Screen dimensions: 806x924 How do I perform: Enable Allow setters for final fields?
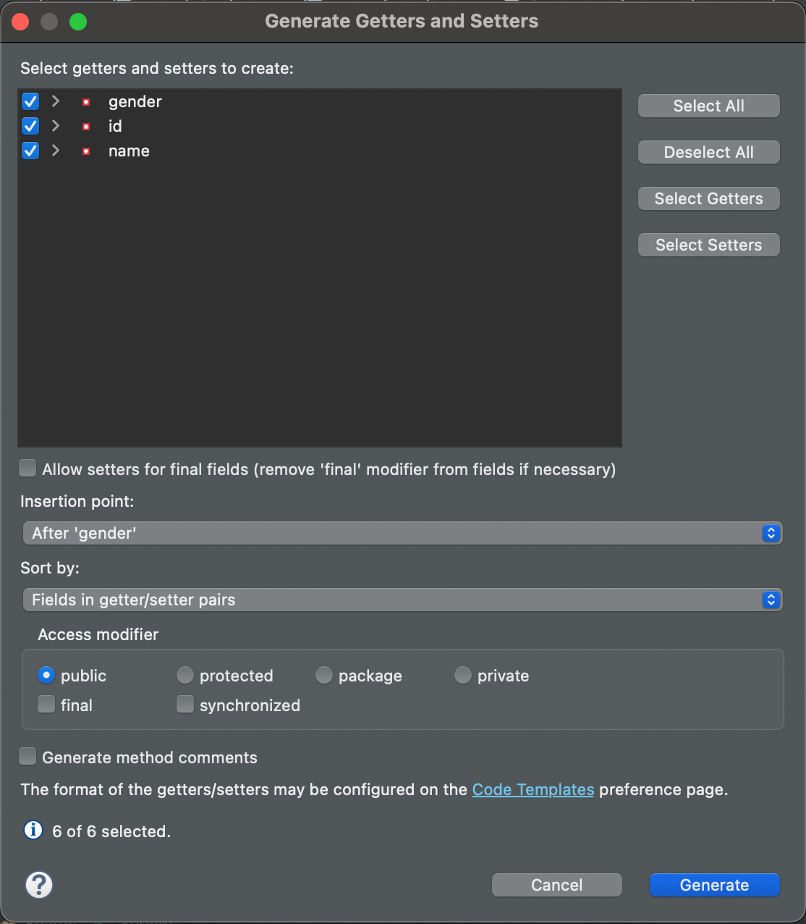pyautogui.click(x=28, y=468)
